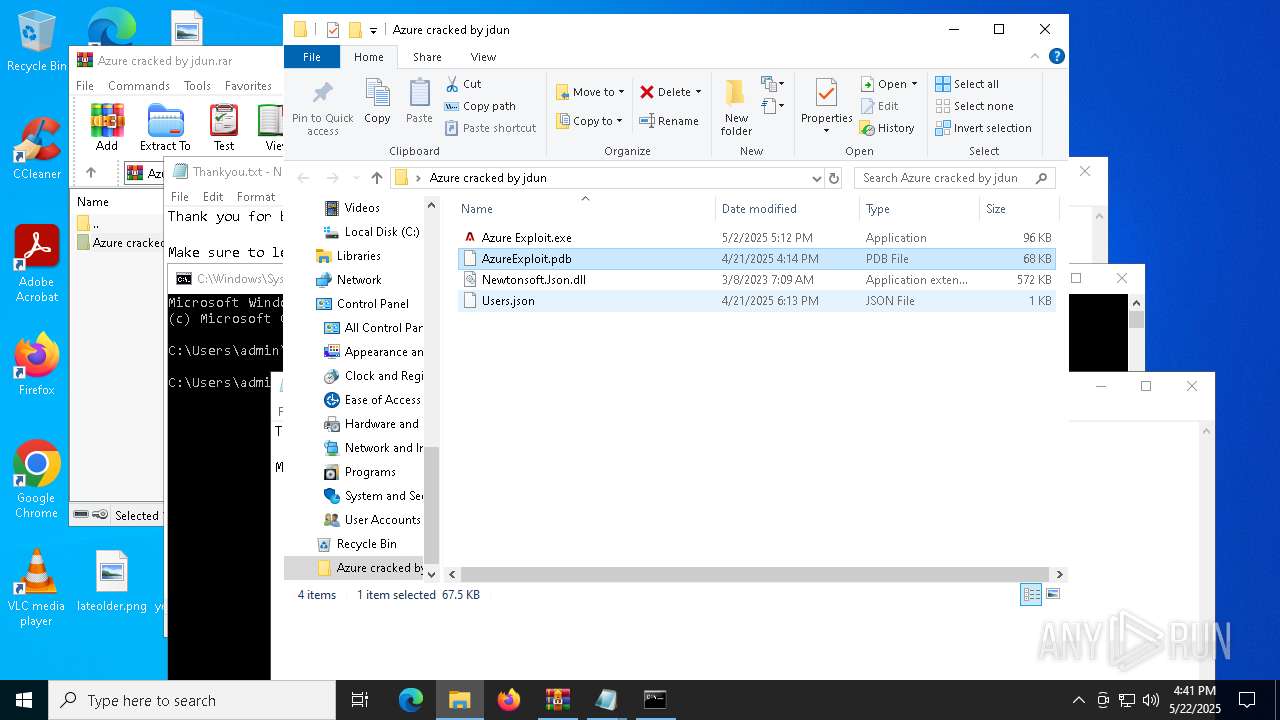Screen dimensions: 1280x720
Task: Select Users.json file
Action: click(x=757, y=301)
